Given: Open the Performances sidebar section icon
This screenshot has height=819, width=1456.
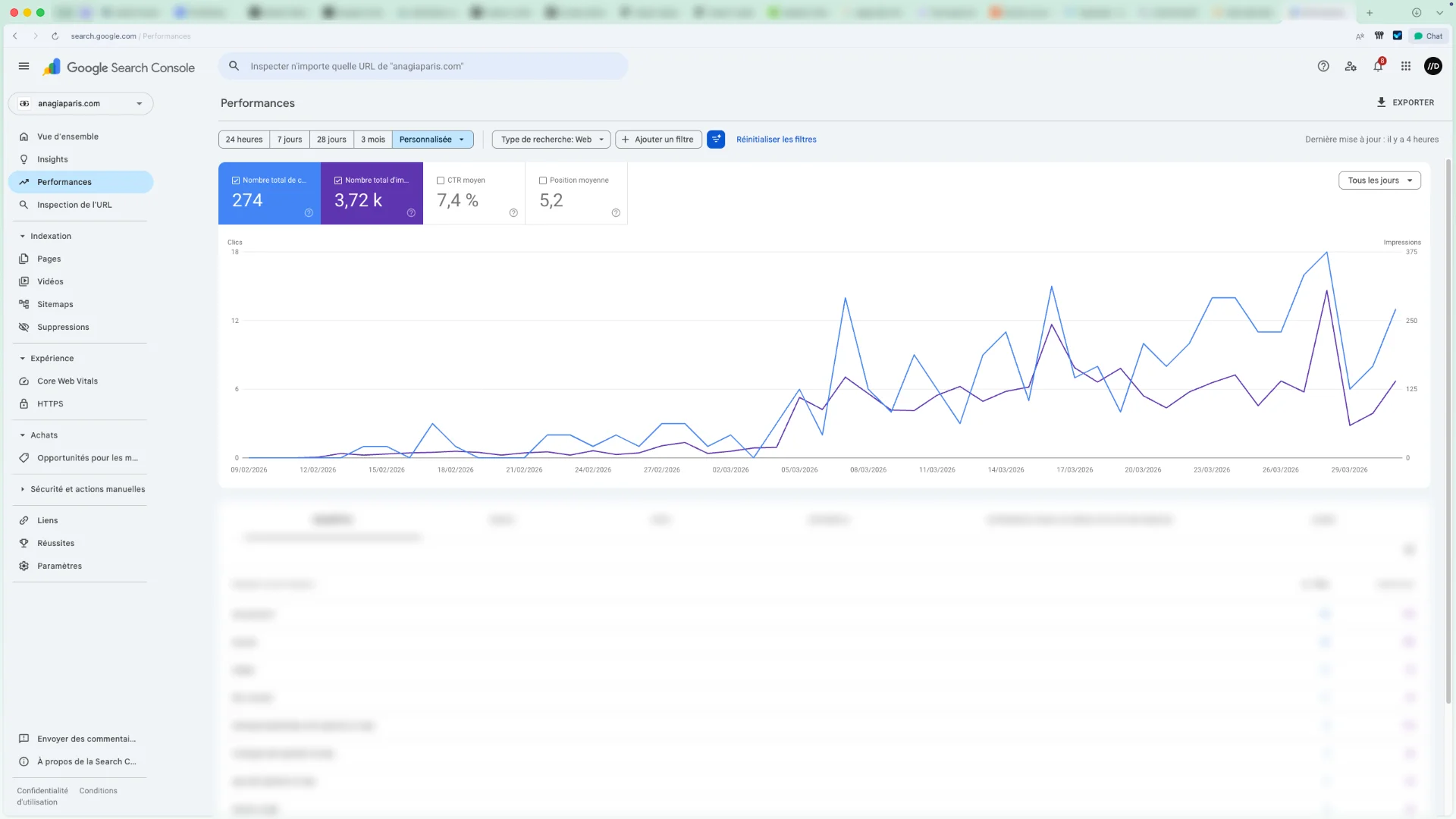Looking at the screenshot, I should pos(24,181).
